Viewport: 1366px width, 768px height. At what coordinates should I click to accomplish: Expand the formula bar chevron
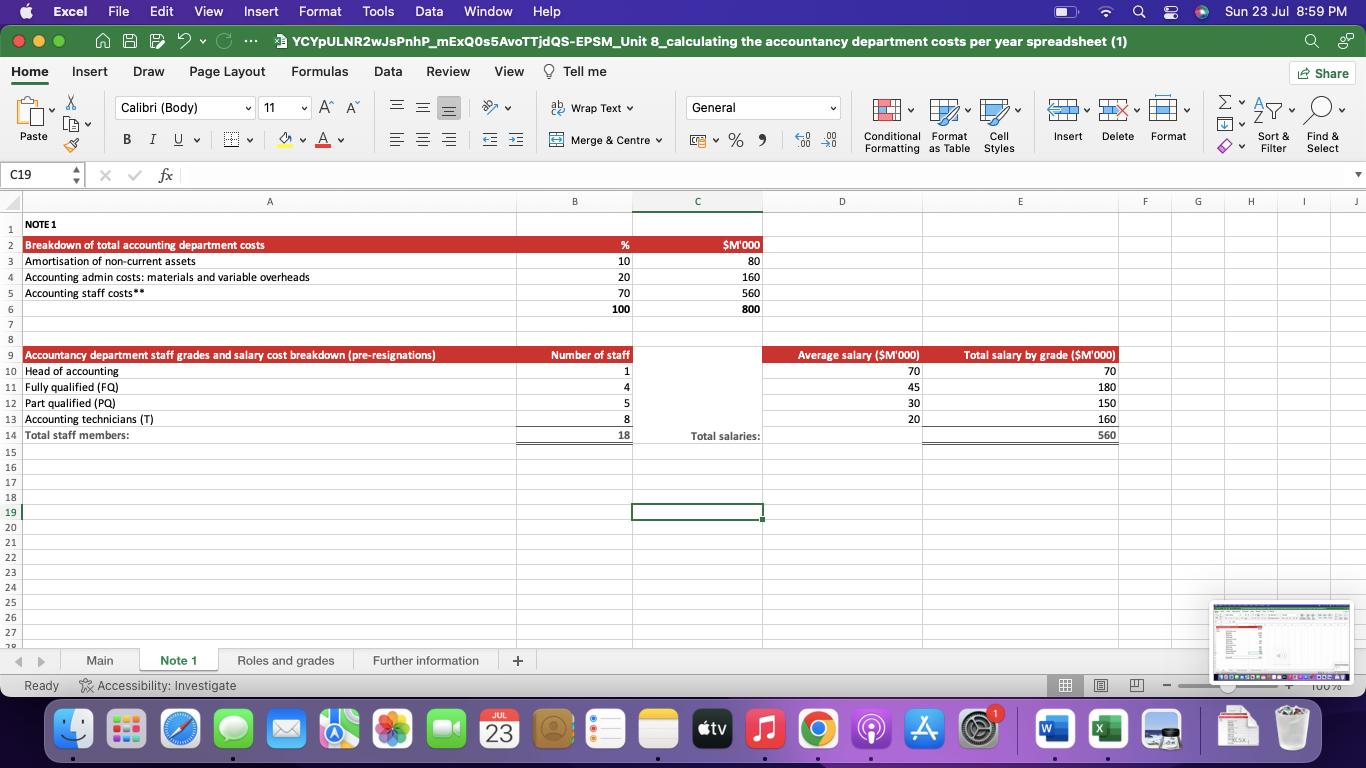pos(1357,175)
